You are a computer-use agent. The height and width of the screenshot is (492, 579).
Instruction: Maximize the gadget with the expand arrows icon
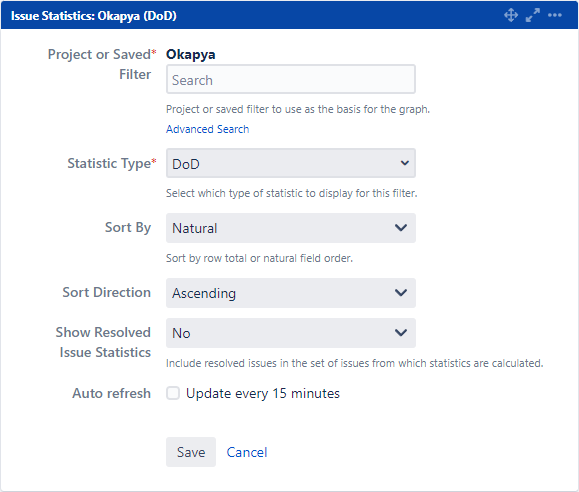tap(532, 16)
